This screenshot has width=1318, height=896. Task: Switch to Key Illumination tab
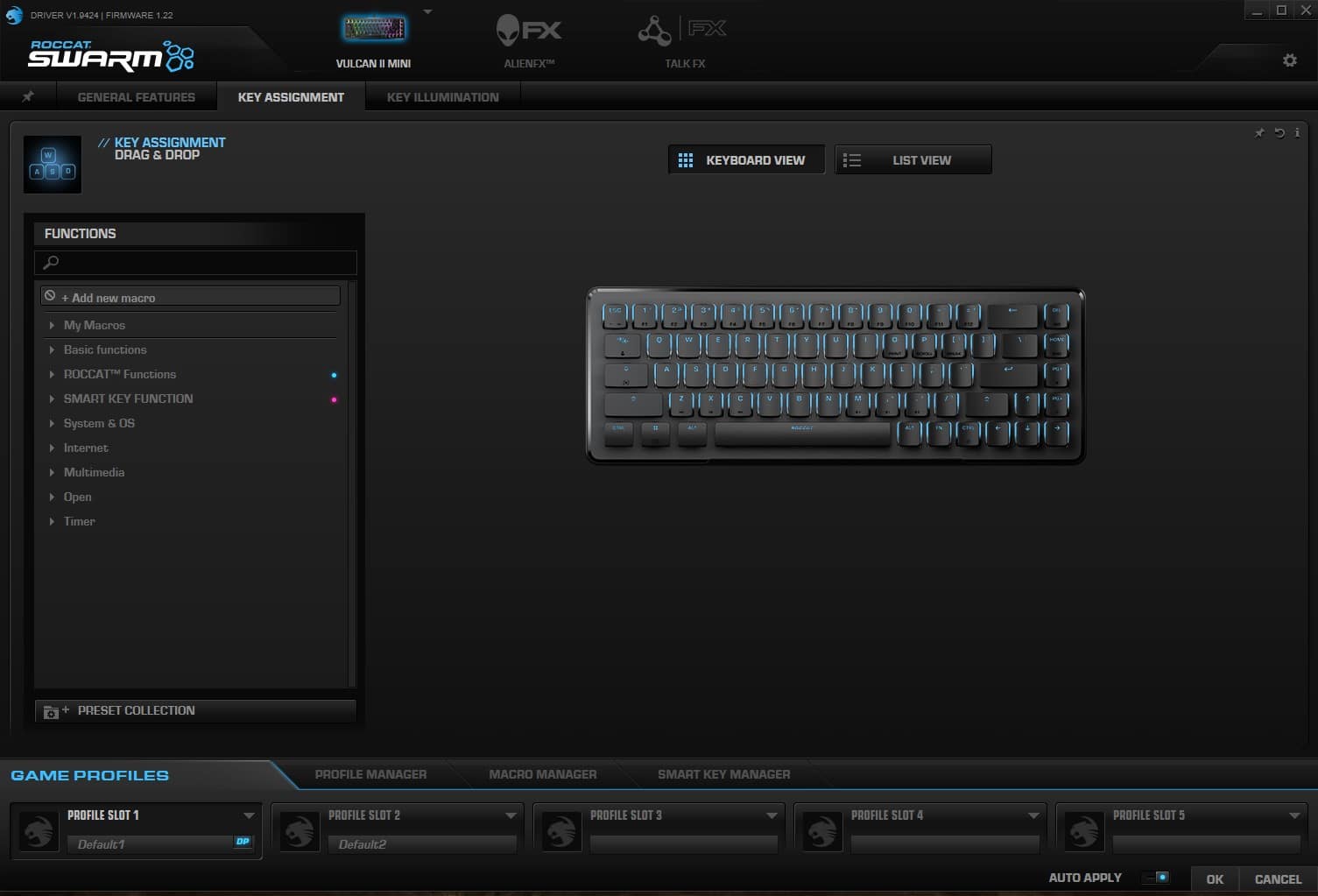(443, 97)
